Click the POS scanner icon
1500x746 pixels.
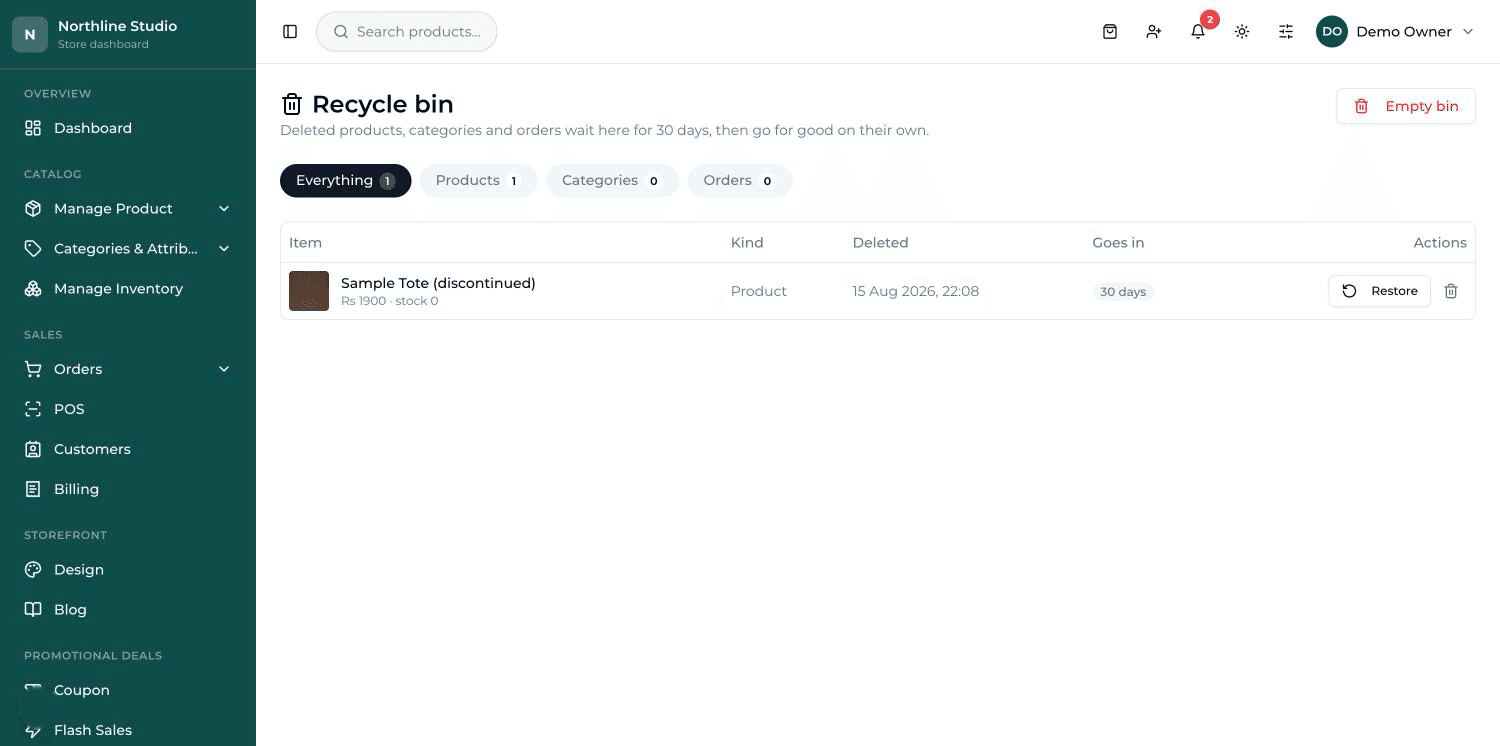33,409
